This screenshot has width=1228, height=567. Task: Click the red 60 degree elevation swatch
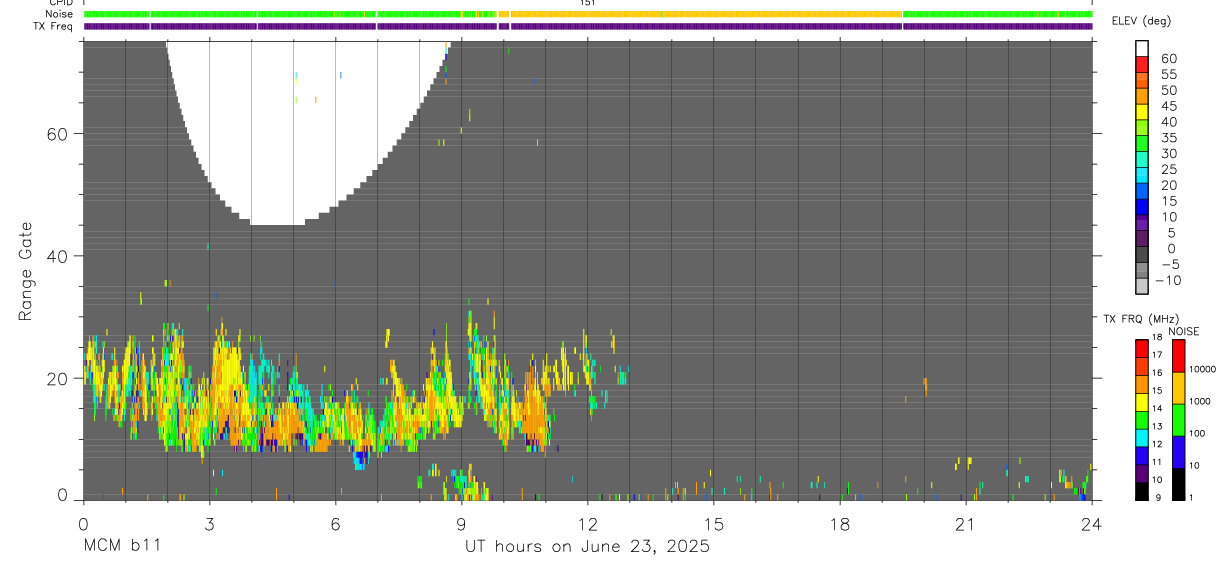1141,65
